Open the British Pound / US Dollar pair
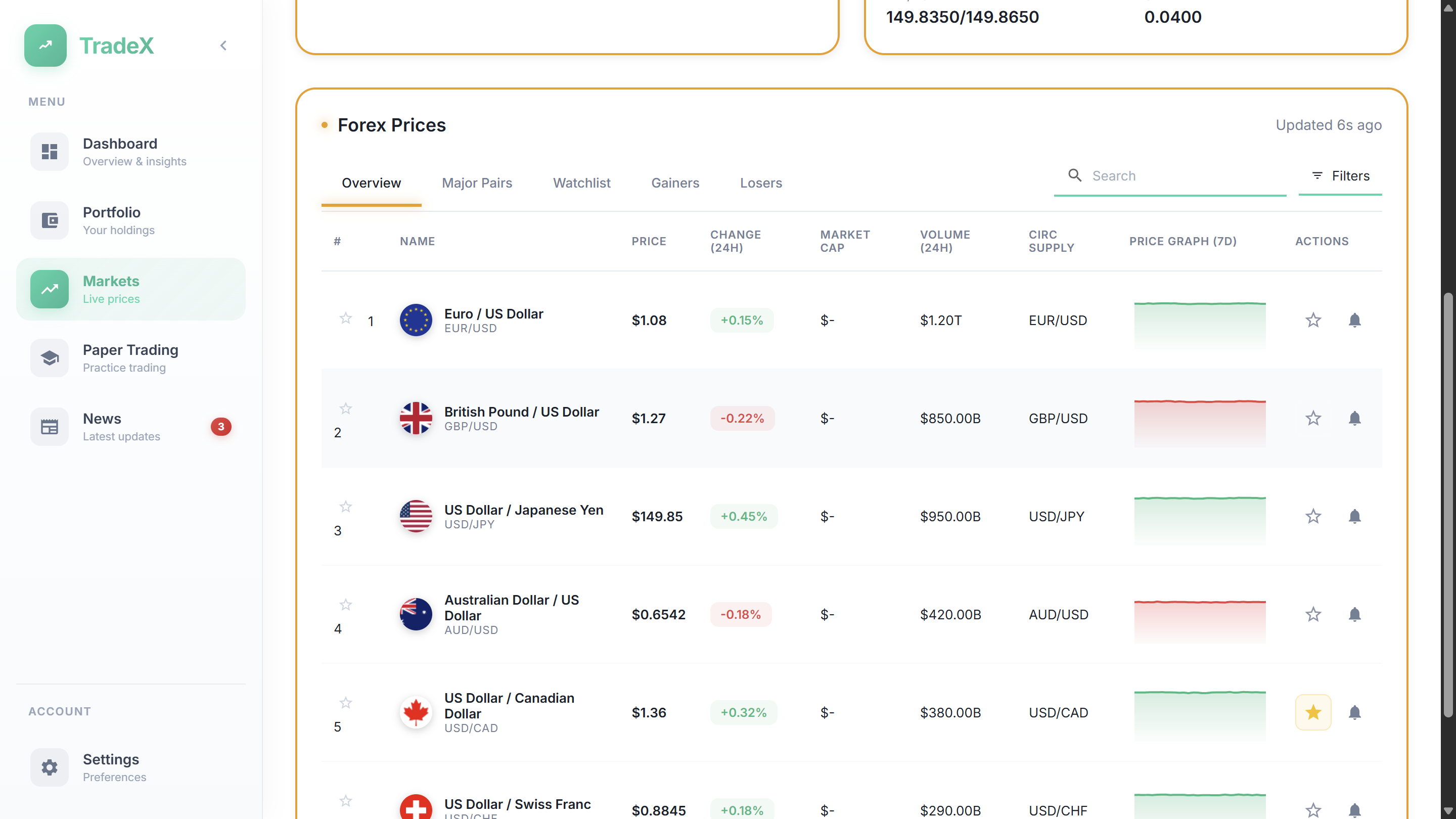1456x819 pixels. click(x=521, y=412)
